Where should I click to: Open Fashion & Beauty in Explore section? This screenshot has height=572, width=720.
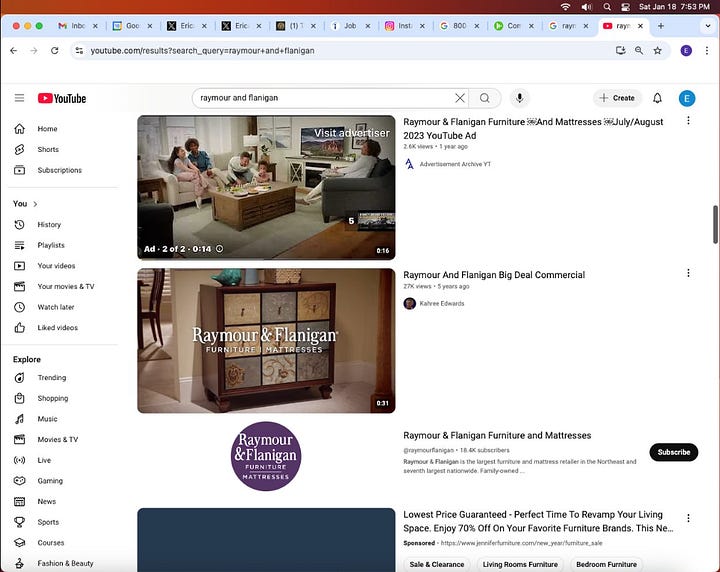click(x=63, y=563)
